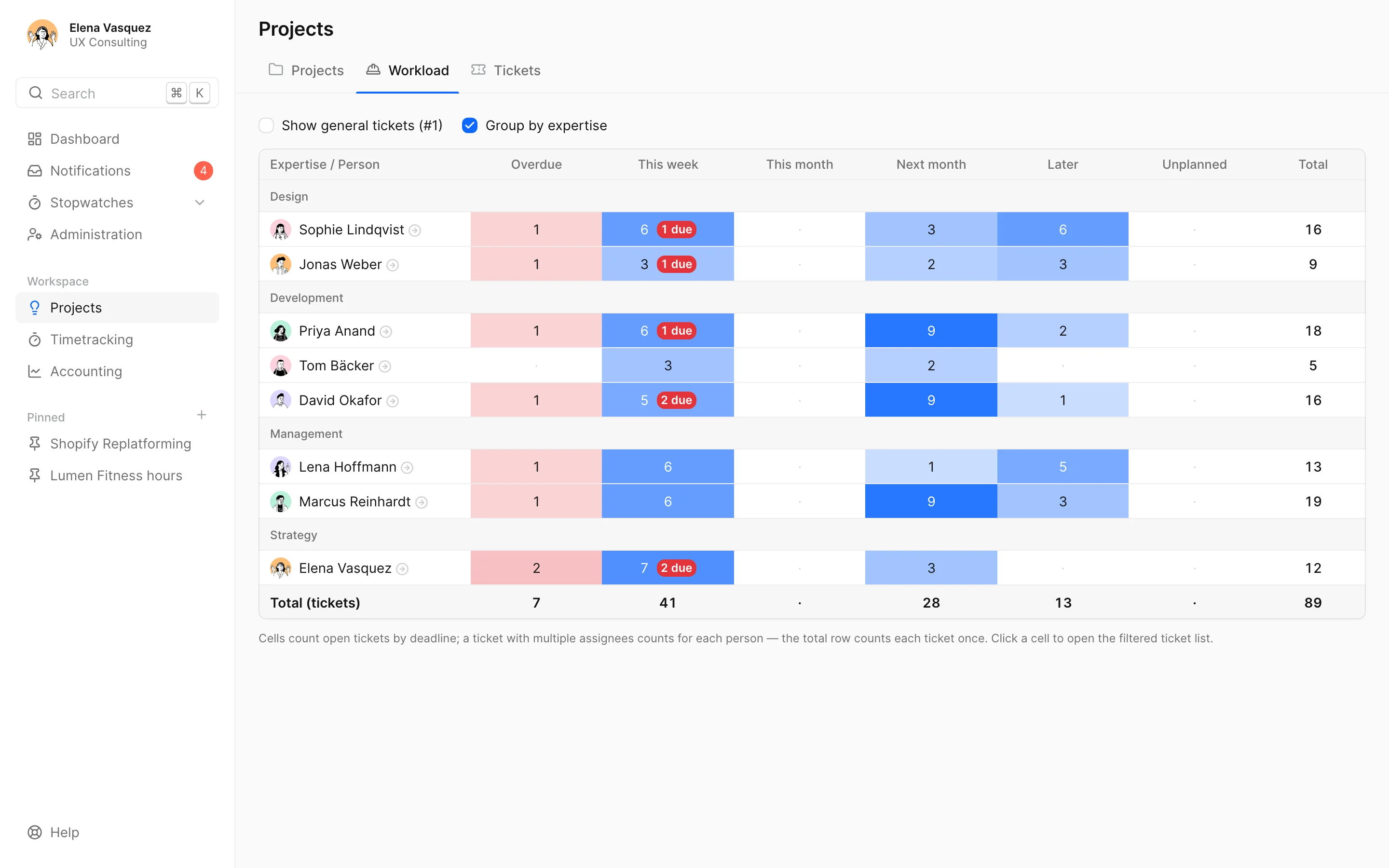Viewport: 1389px width, 868px height.
Task: Open Lena Hoffmann's Later cell showing 5
Action: coord(1062,467)
